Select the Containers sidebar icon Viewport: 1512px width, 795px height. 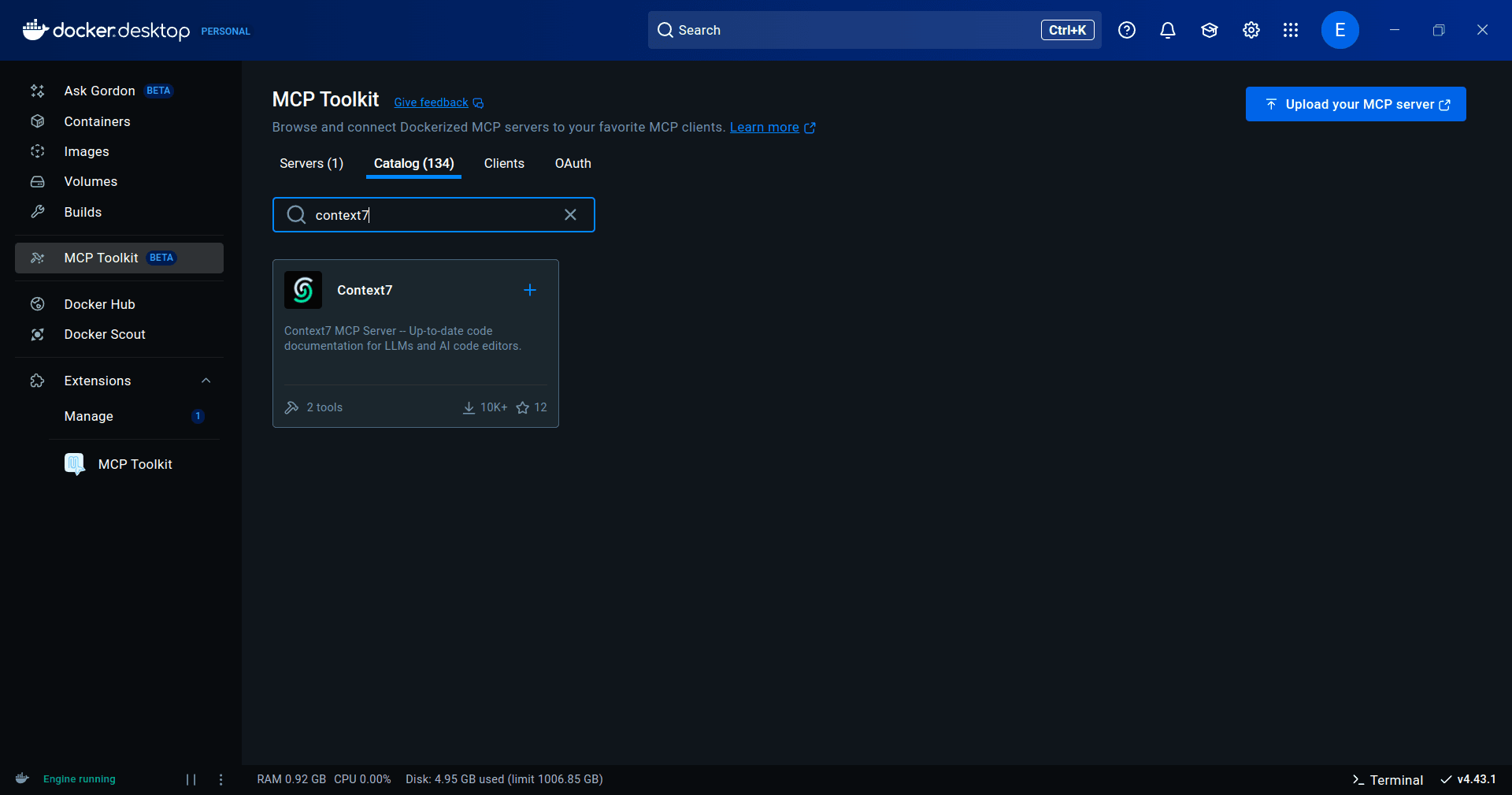coord(38,121)
